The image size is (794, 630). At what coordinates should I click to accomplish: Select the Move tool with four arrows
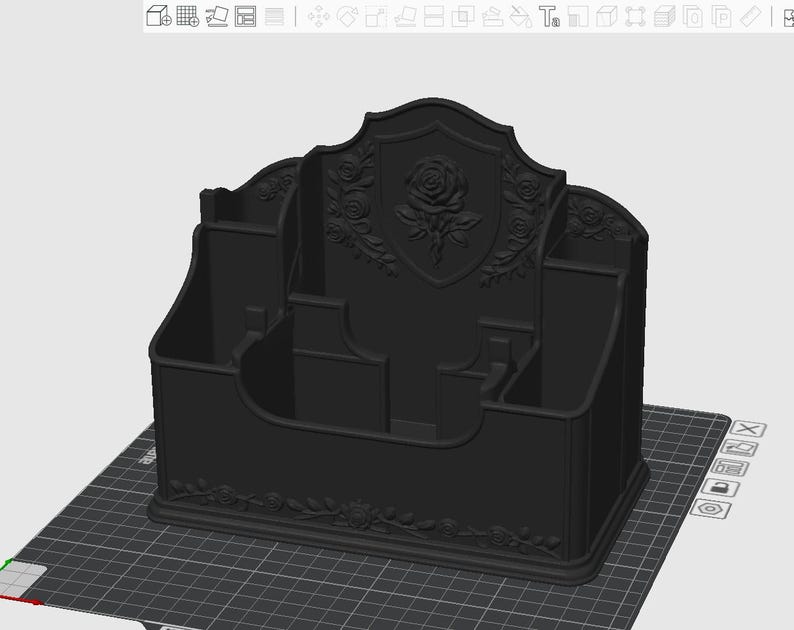319,17
